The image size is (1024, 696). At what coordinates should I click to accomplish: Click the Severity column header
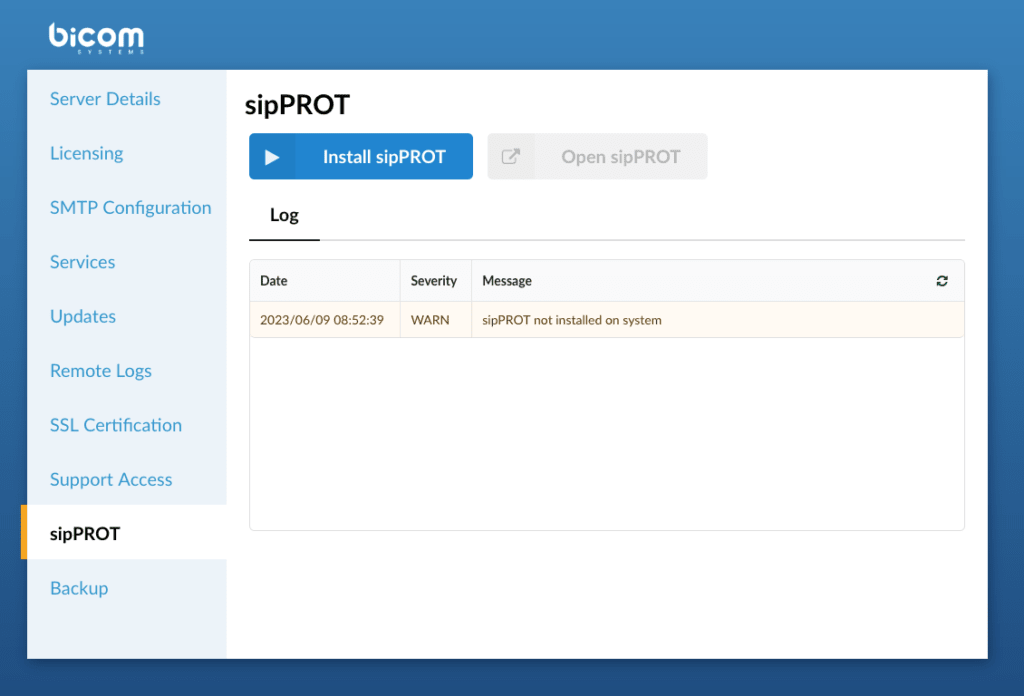(434, 281)
